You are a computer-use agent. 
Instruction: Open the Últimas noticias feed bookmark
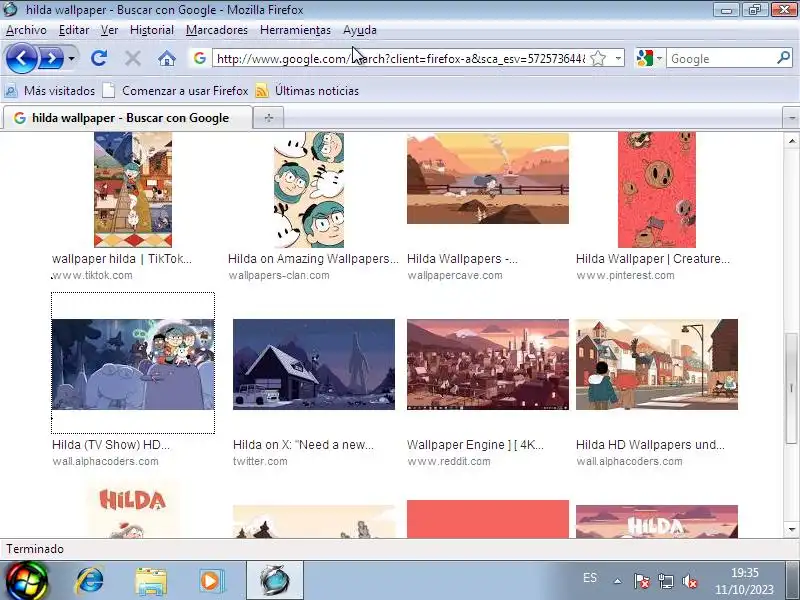[x=307, y=91]
